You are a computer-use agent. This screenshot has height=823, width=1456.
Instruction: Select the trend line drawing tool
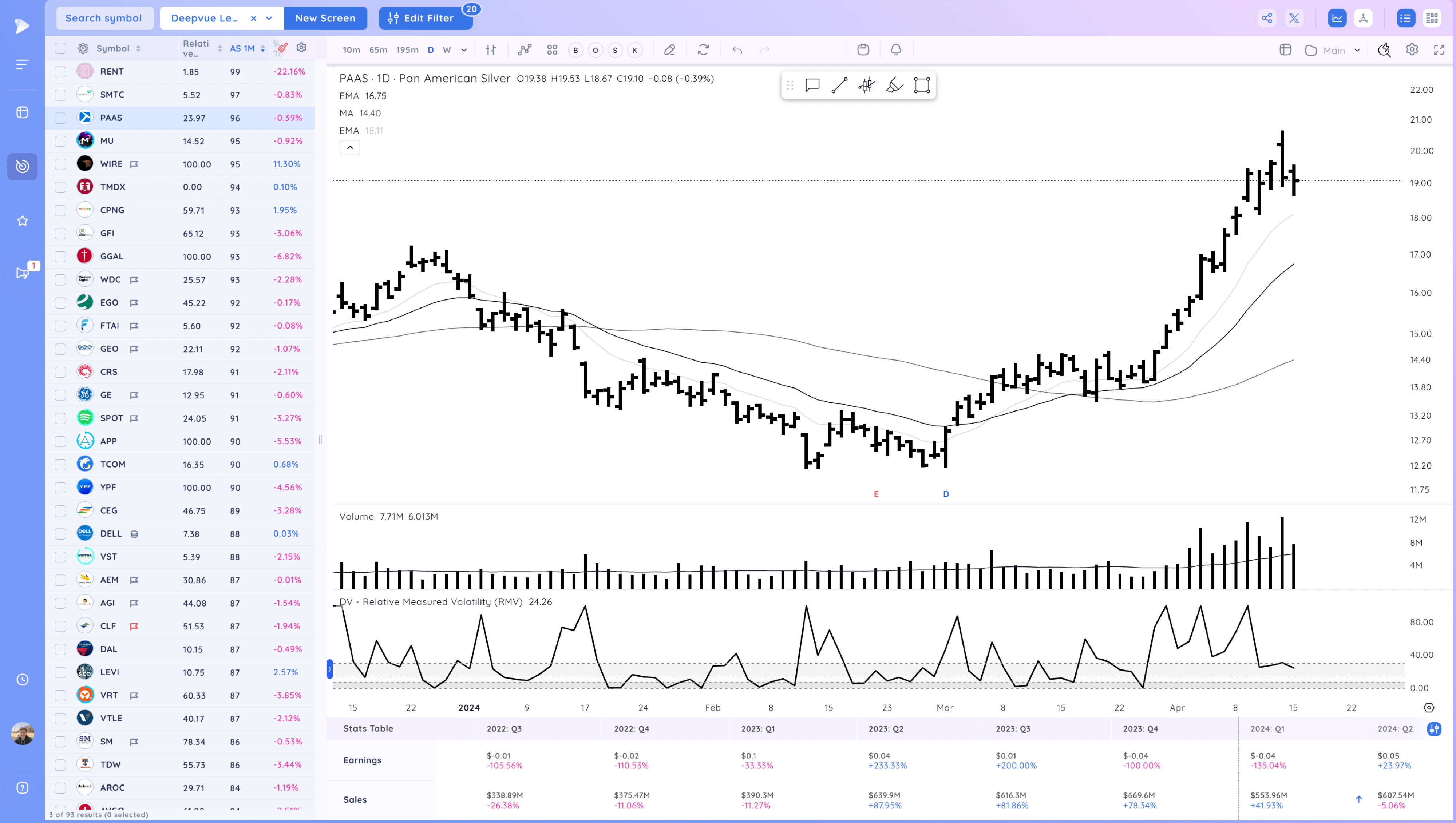(x=840, y=86)
